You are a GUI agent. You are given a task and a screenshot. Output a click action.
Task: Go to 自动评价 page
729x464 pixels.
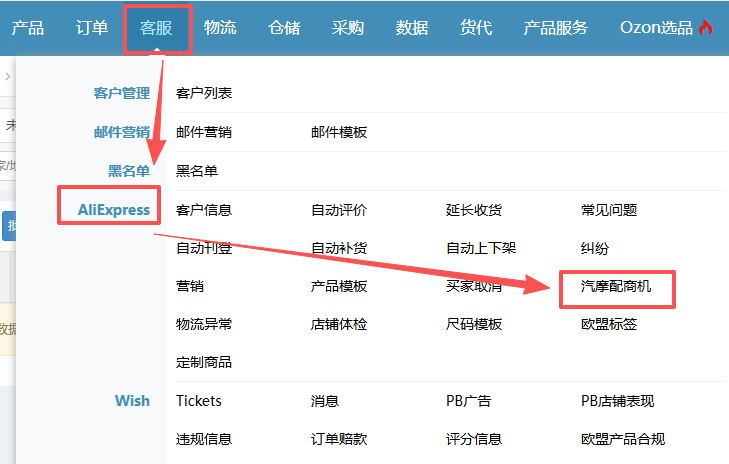[x=339, y=209]
